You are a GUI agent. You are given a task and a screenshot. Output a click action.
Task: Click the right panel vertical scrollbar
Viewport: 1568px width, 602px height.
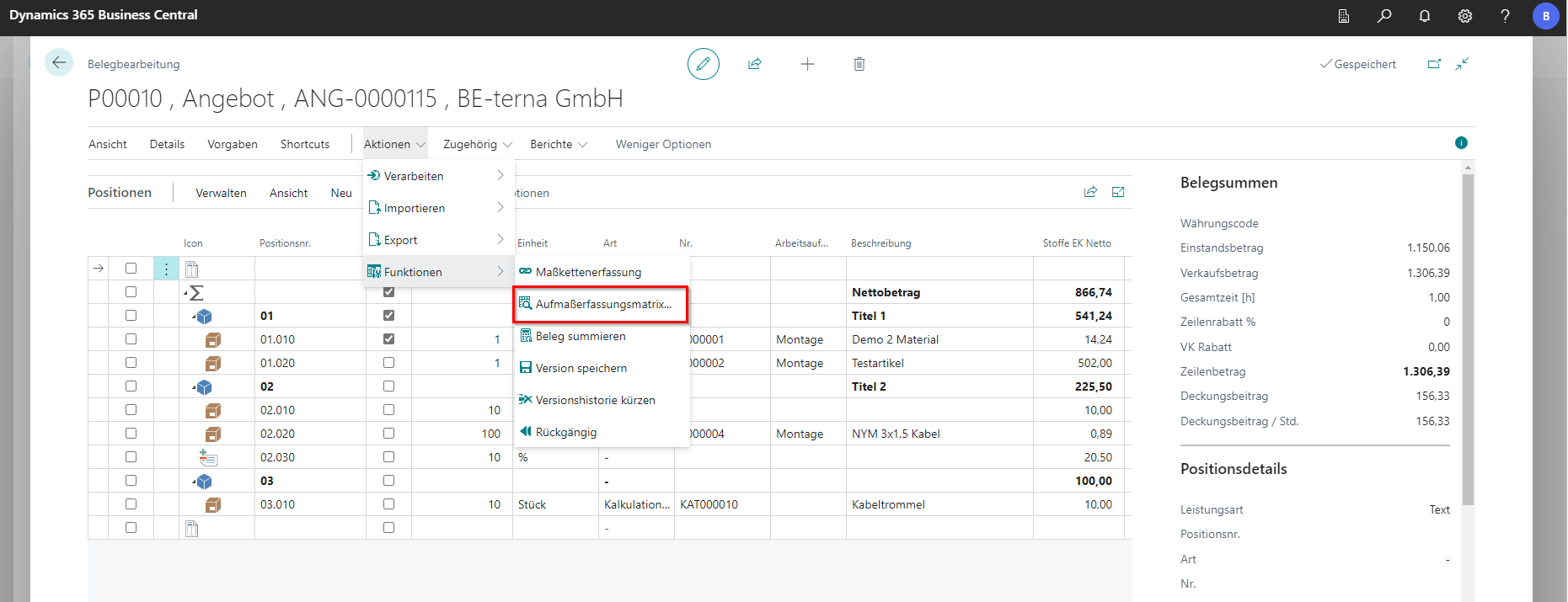coord(1468,337)
